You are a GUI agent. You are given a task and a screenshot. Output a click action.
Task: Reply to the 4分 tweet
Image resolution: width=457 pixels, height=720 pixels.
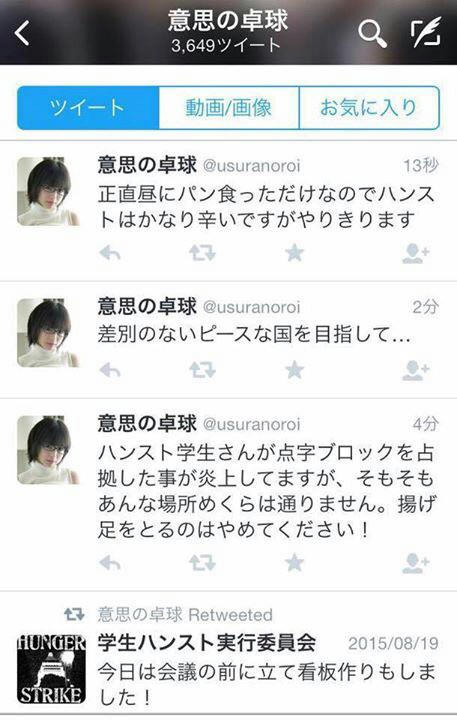tap(110, 562)
